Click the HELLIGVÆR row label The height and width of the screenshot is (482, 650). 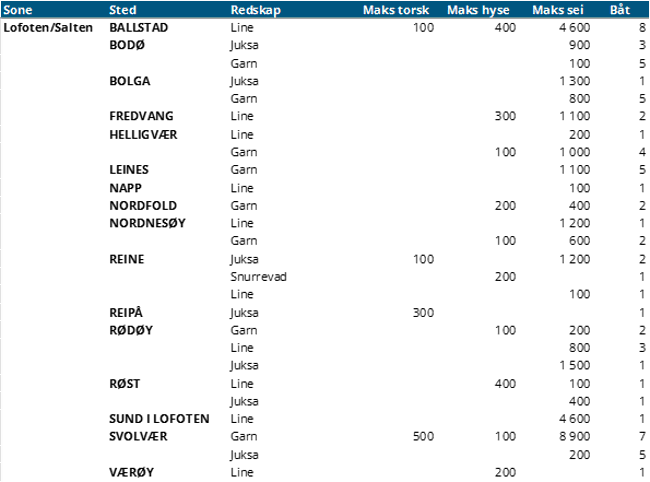coord(143,135)
